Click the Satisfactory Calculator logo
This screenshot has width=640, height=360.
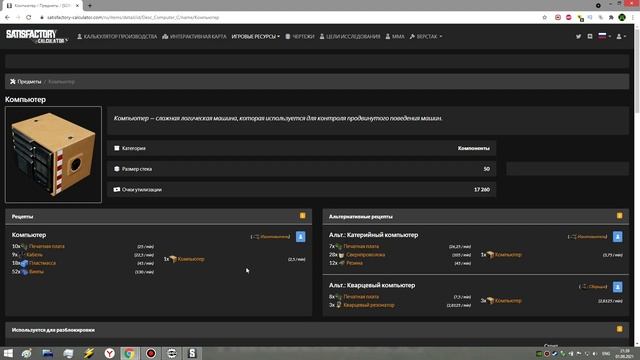click(x=36, y=36)
